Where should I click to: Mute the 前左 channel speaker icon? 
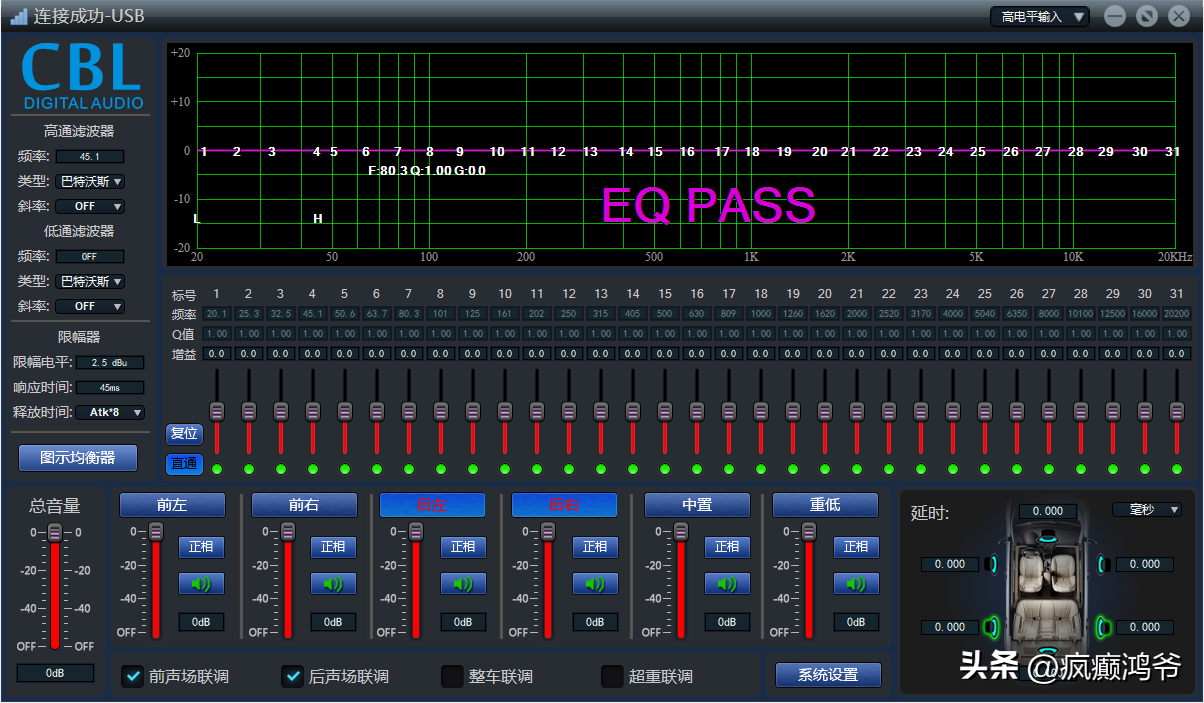[x=201, y=584]
